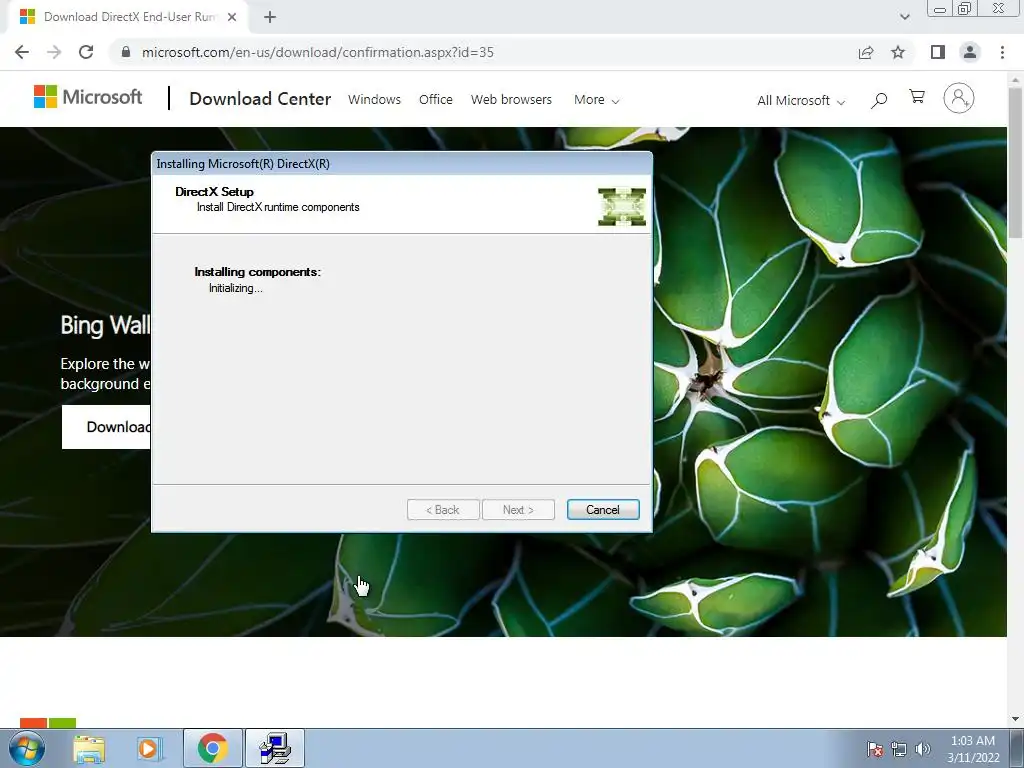Restore down the Chrome window
The image size is (1024, 768).
pyautogui.click(x=964, y=8)
